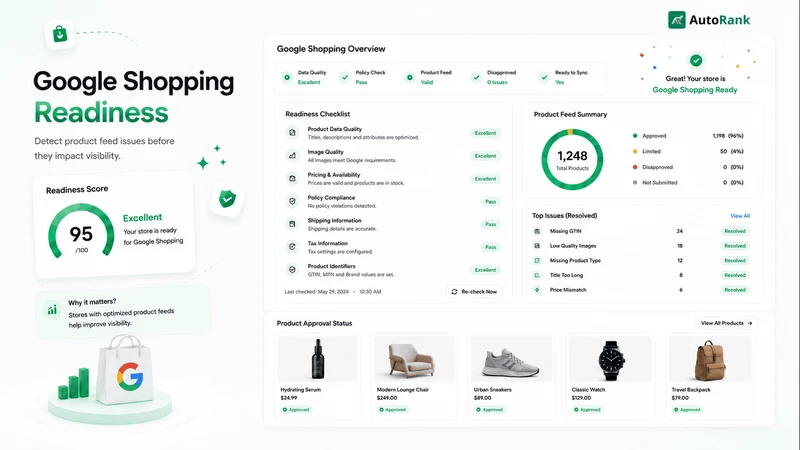Click the Product Feed status icon
The width and height of the screenshot is (800, 450).
(410, 78)
